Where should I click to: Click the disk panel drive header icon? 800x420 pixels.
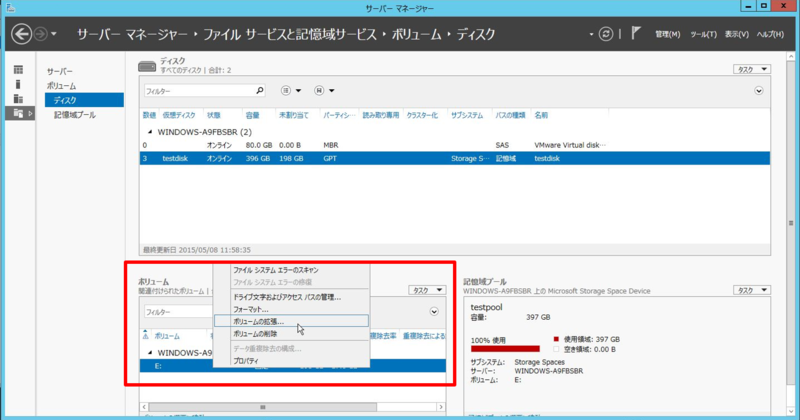pos(147,66)
